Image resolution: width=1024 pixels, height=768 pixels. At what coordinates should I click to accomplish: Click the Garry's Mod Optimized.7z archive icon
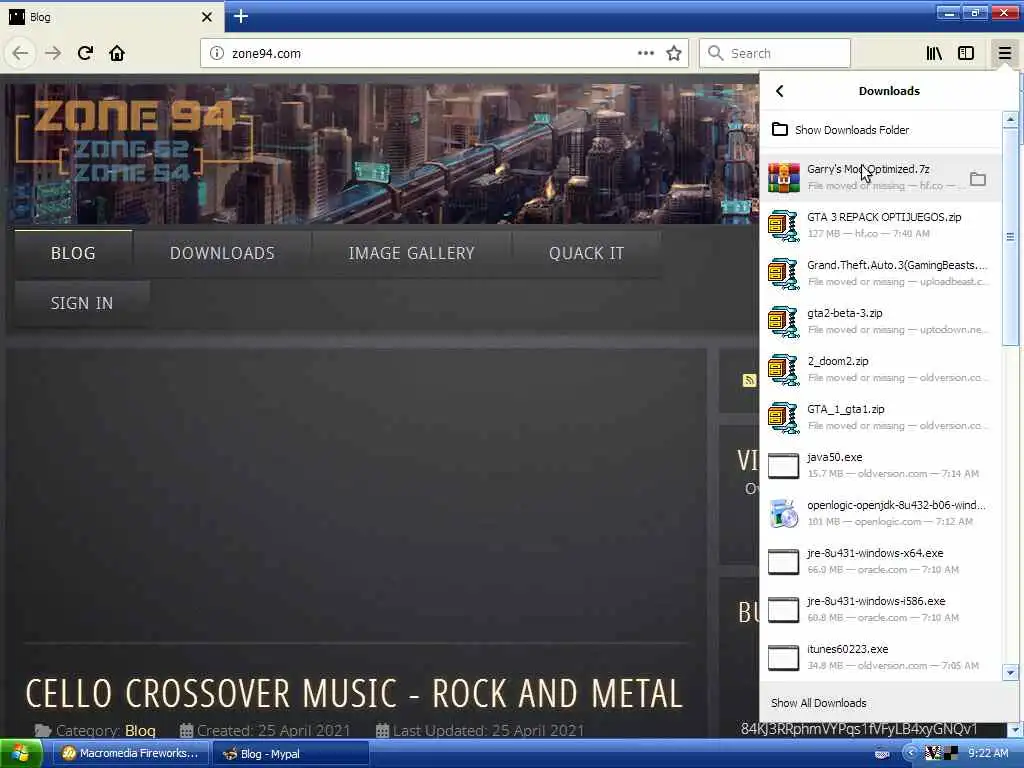point(784,178)
